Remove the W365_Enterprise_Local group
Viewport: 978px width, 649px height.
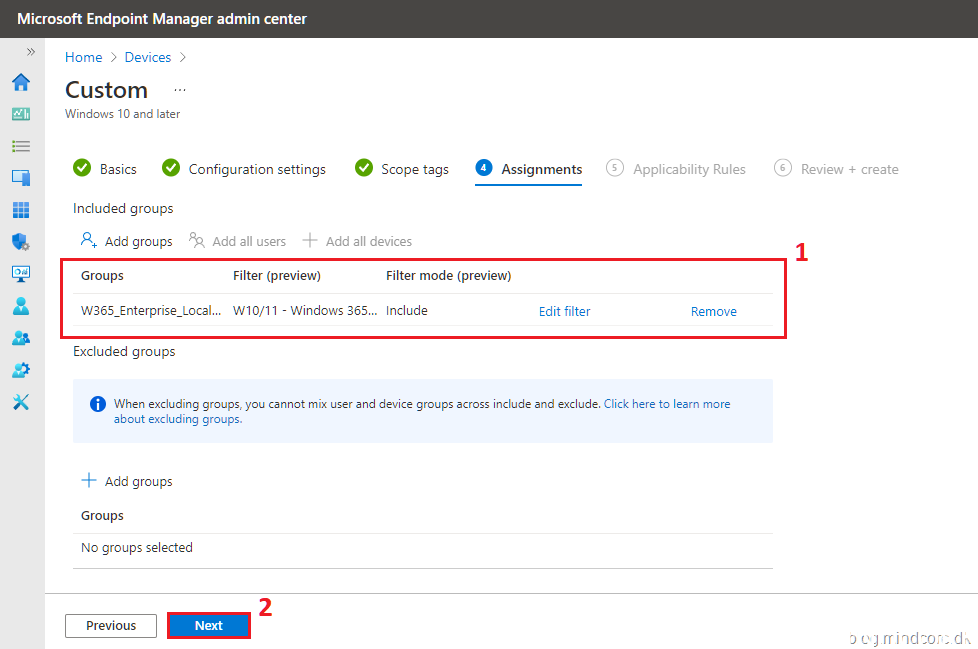coord(713,311)
